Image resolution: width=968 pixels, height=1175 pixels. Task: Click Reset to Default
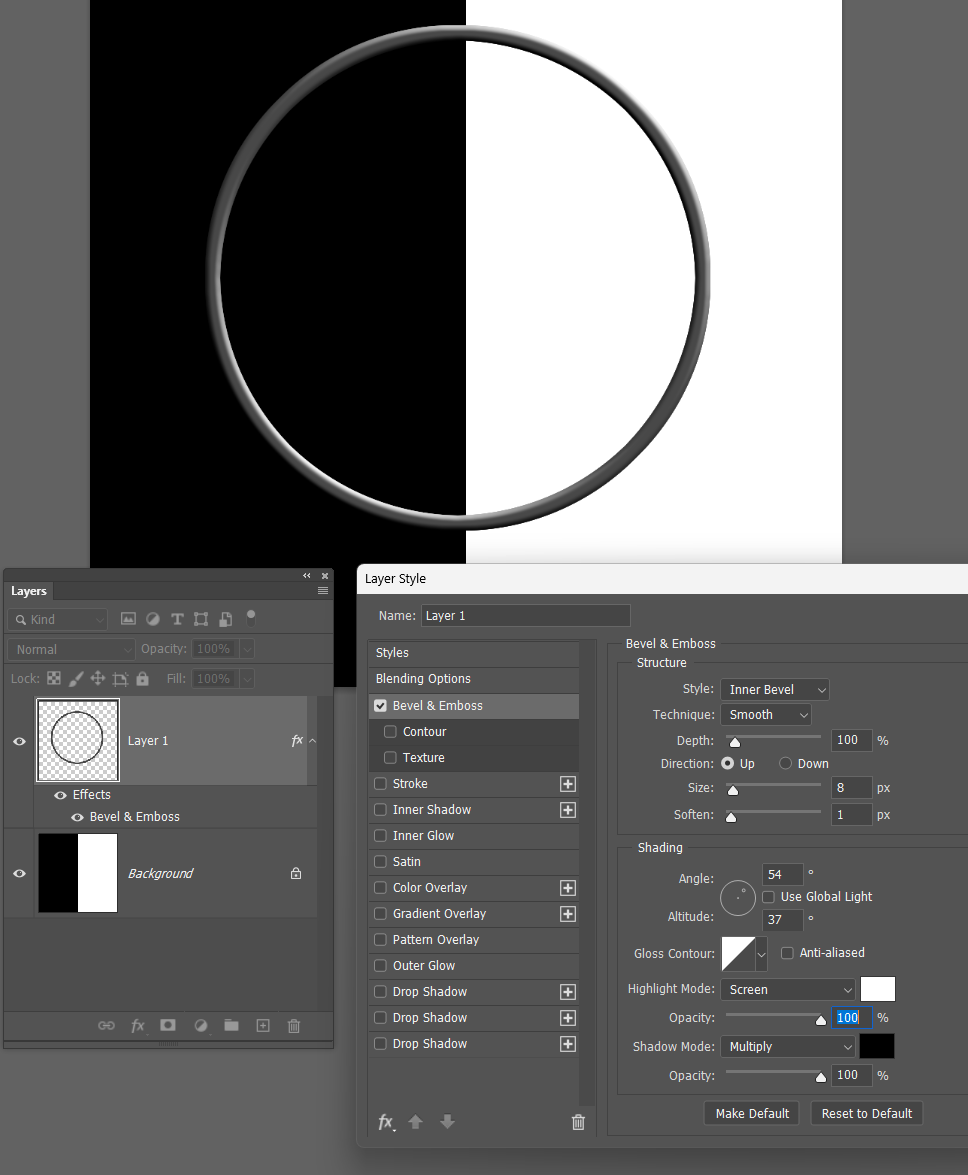coord(866,1113)
